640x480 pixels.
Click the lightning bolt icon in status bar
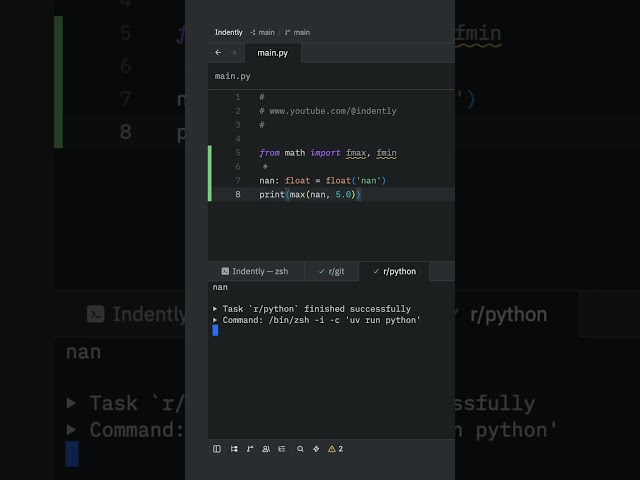pyautogui.click(x=316, y=449)
